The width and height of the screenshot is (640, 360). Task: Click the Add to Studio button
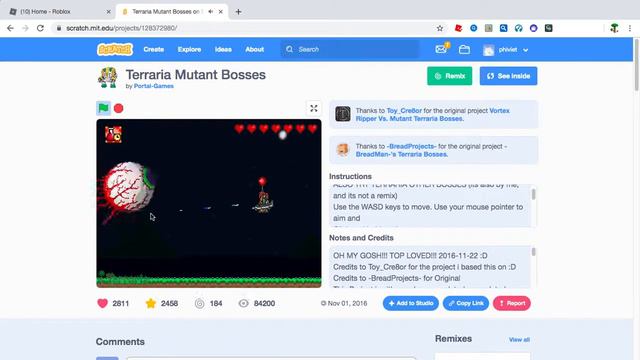(x=411, y=303)
